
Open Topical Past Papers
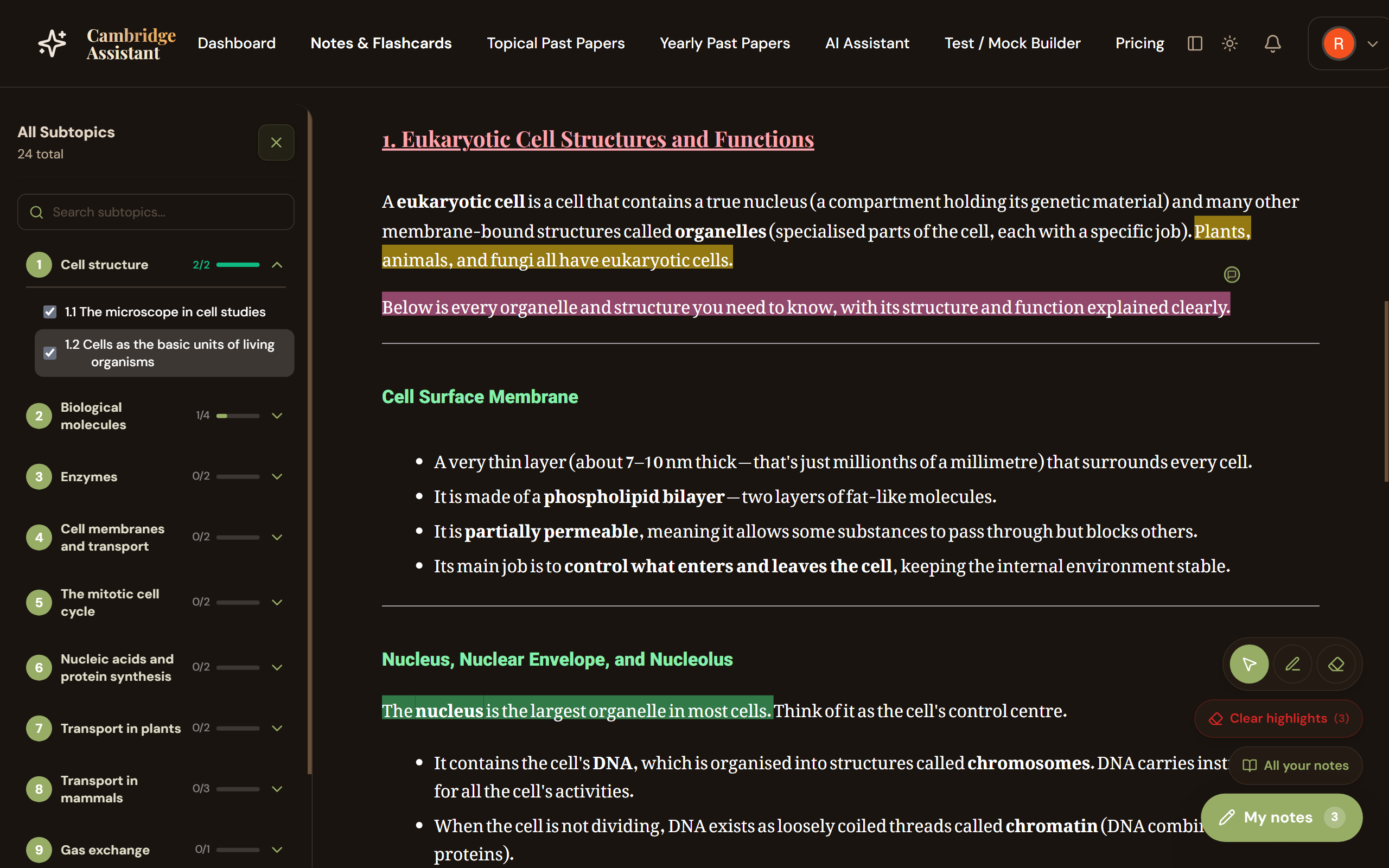tap(556, 43)
